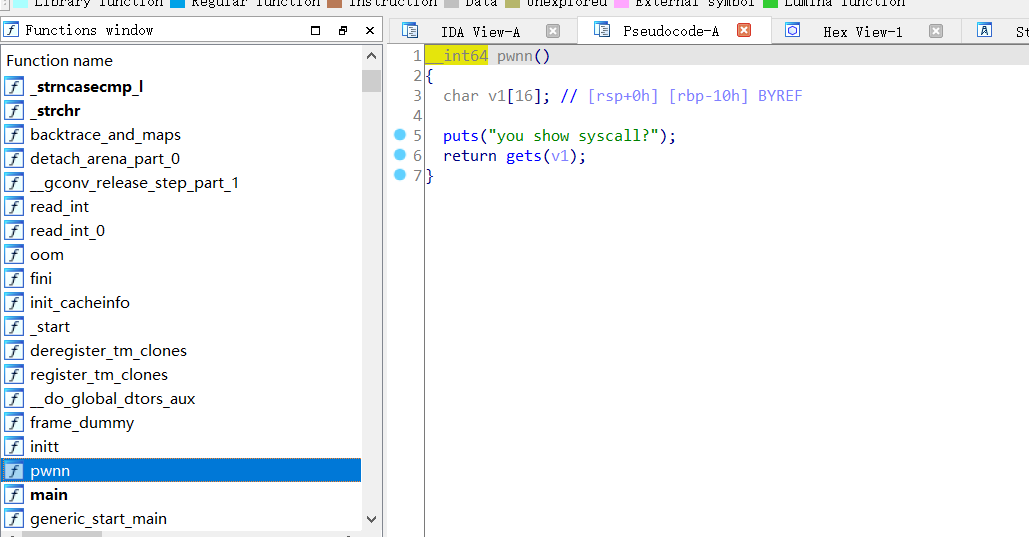Screen dimensions: 1029x537
Task: Click function icon beside main
Action: [14, 494]
